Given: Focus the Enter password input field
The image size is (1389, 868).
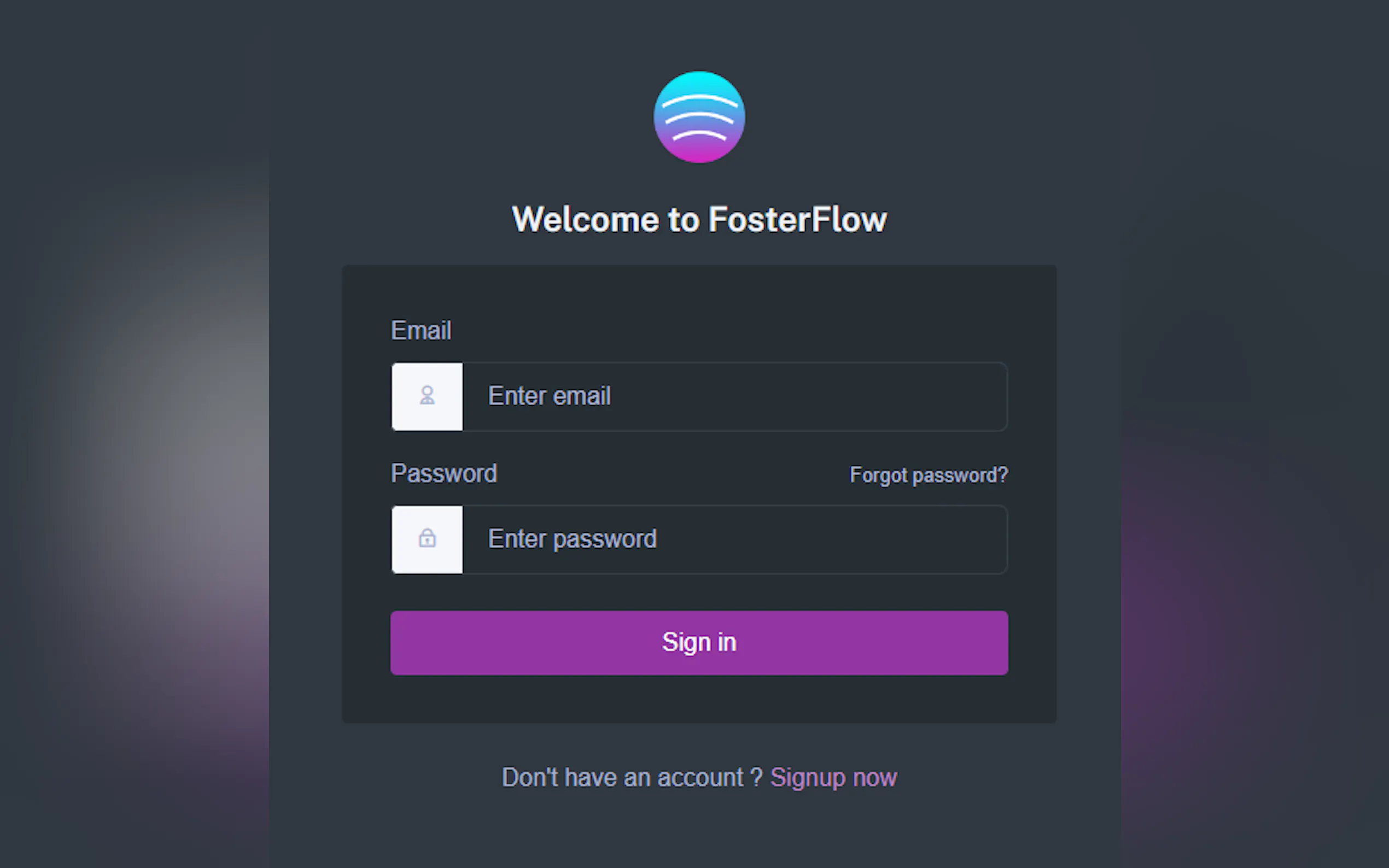Looking at the screenshot, I should click(x=734, y=539).
